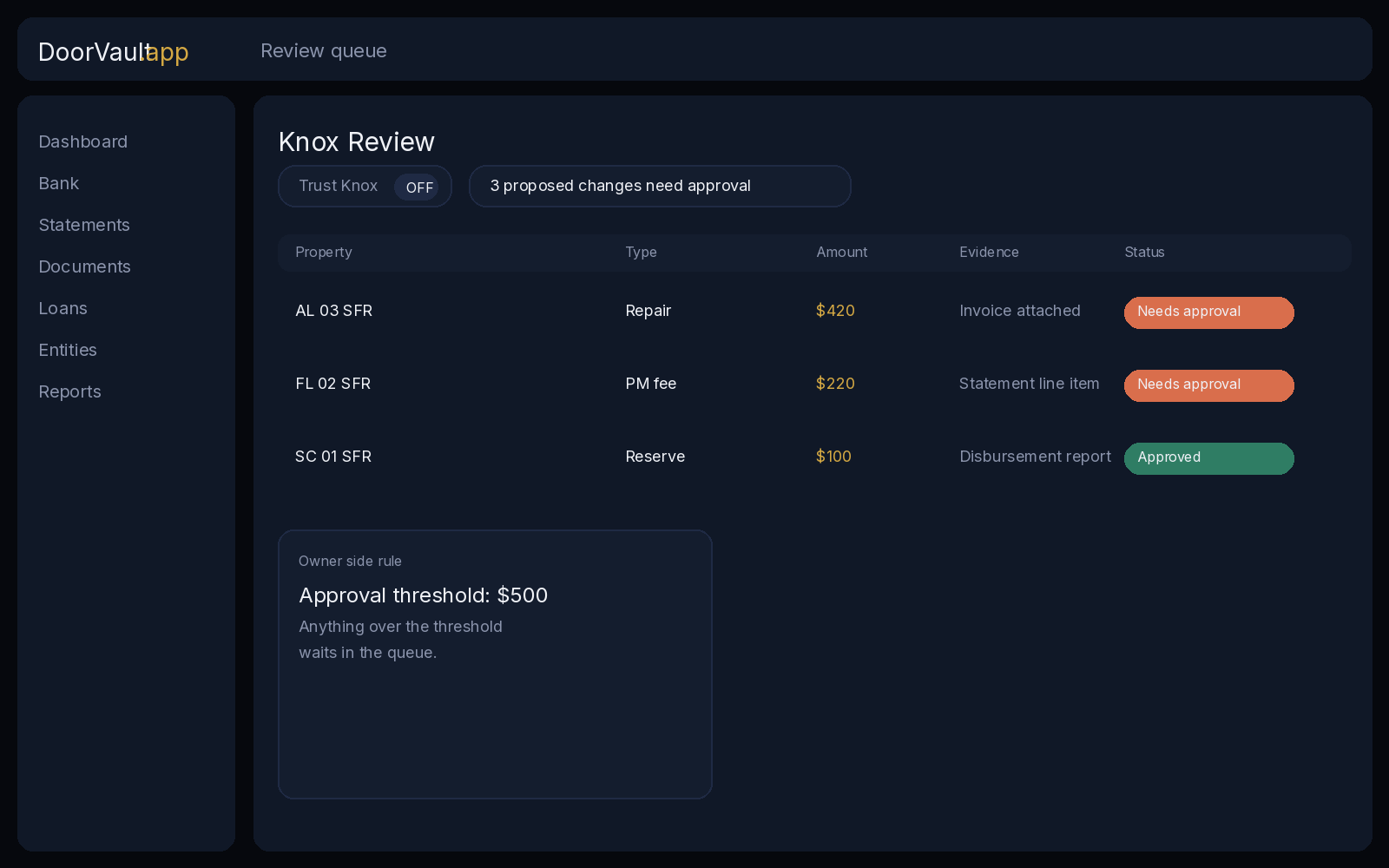Select the SC 01 SFR property row

point(814,457)
